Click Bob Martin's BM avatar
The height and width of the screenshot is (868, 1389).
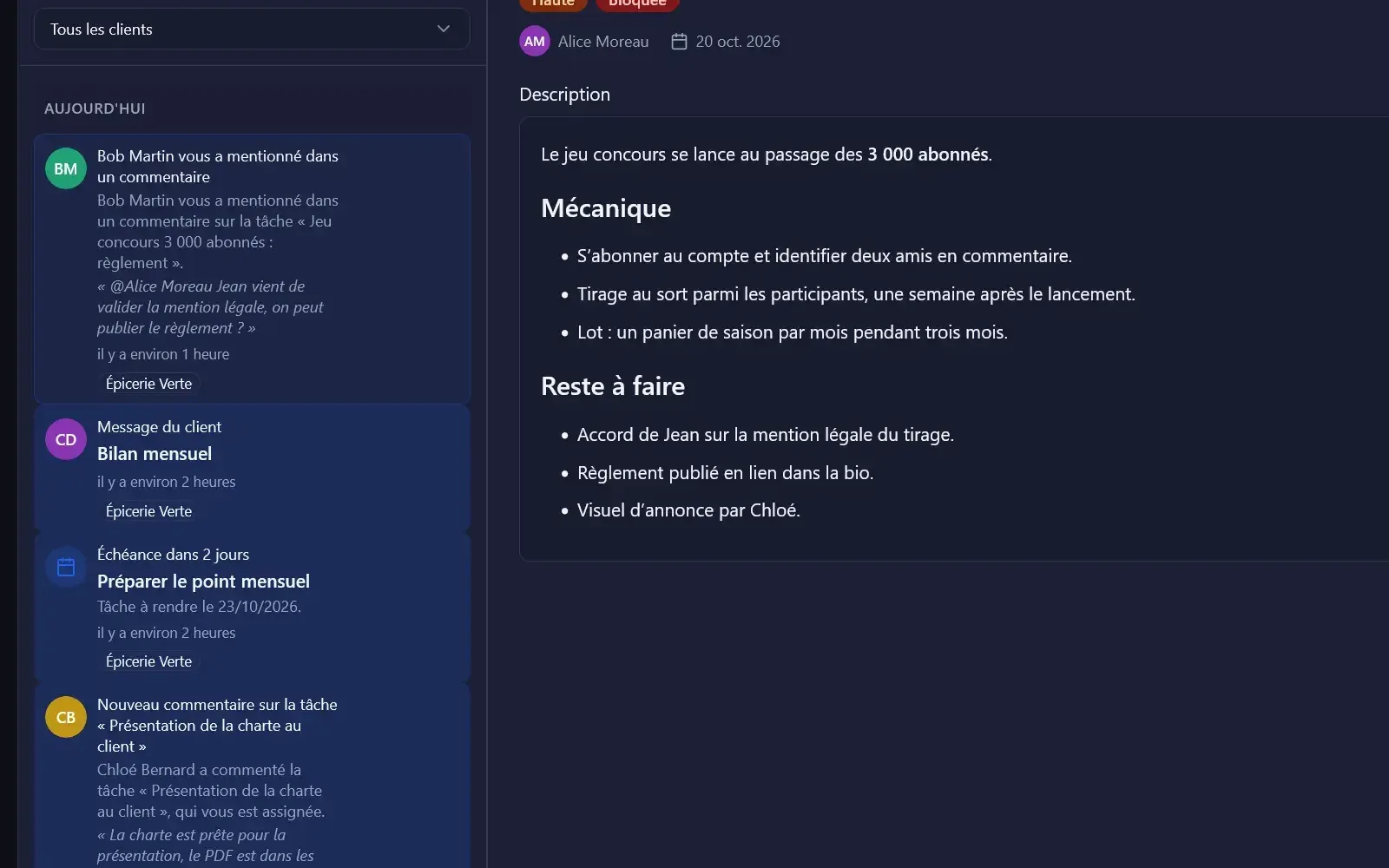66,168
